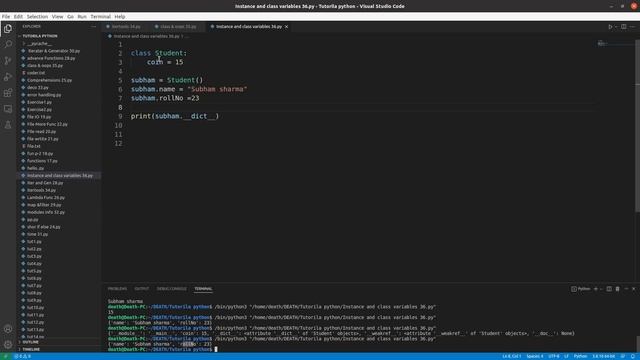This screenshot has height=360, width=640.
Task: Place cursor on line 9 print statement
Action: click(175, 116)
